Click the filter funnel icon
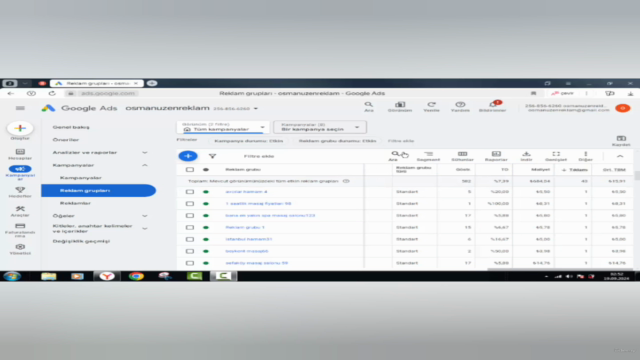640x360 pixels. (x=212, y=156)
